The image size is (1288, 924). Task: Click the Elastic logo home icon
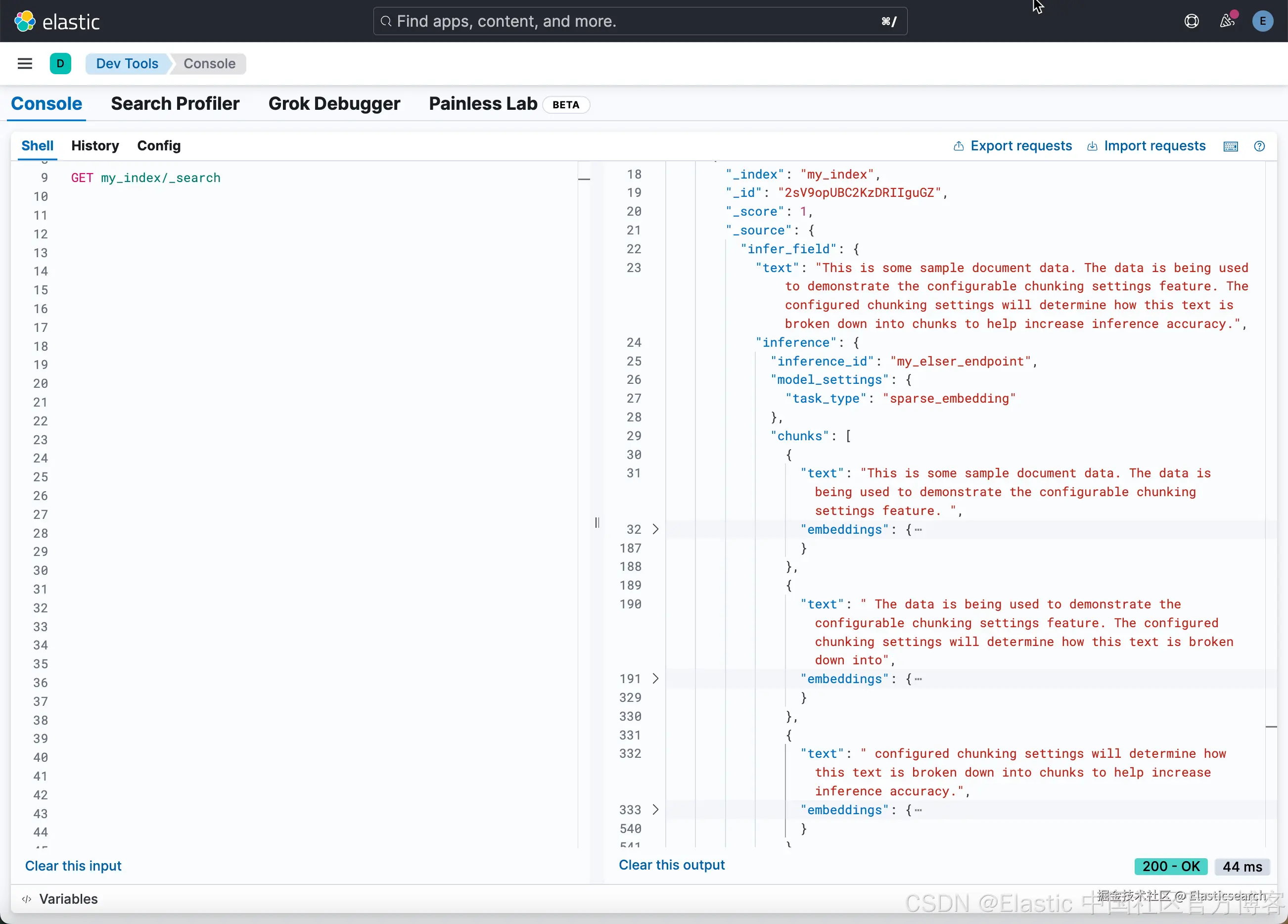coord(24,22)
